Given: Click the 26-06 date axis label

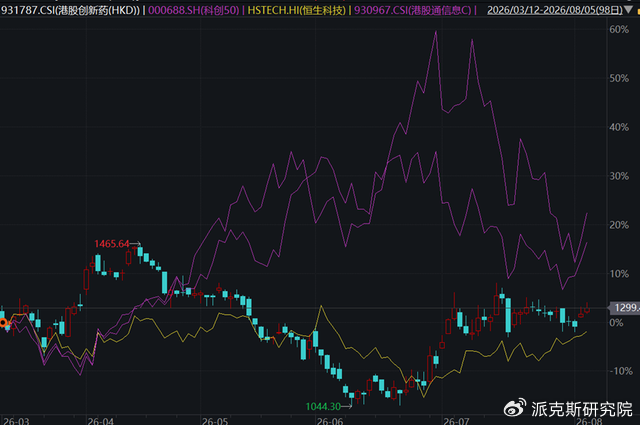Looking at the screenshot, I should point(330,421).
